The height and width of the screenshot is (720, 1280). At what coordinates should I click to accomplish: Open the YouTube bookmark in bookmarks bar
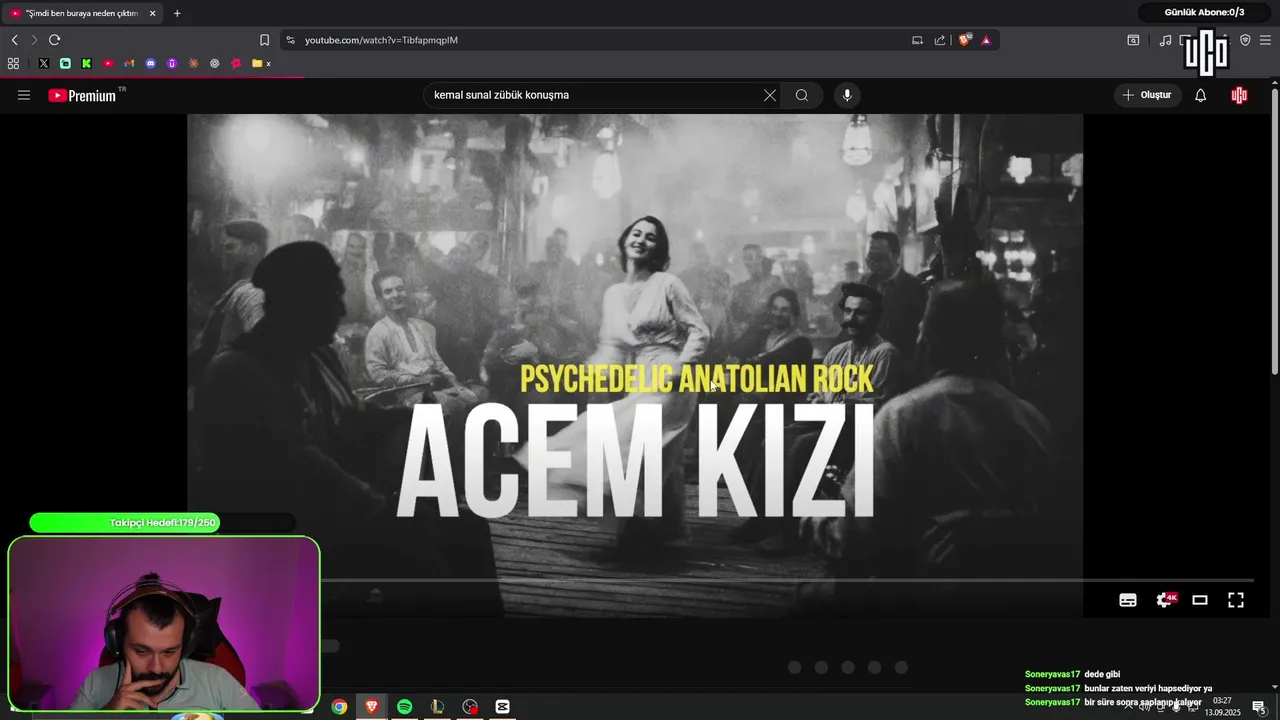coord(108,63)
